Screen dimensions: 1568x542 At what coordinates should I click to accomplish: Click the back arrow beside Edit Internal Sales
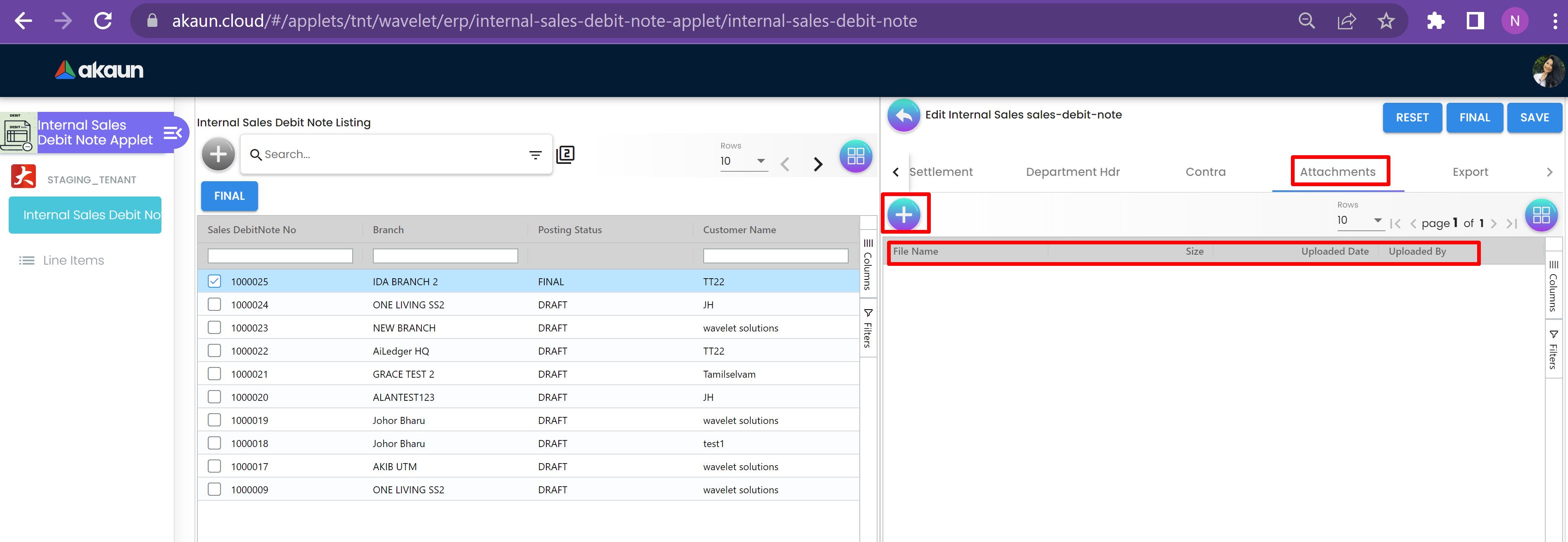point(903,116)
